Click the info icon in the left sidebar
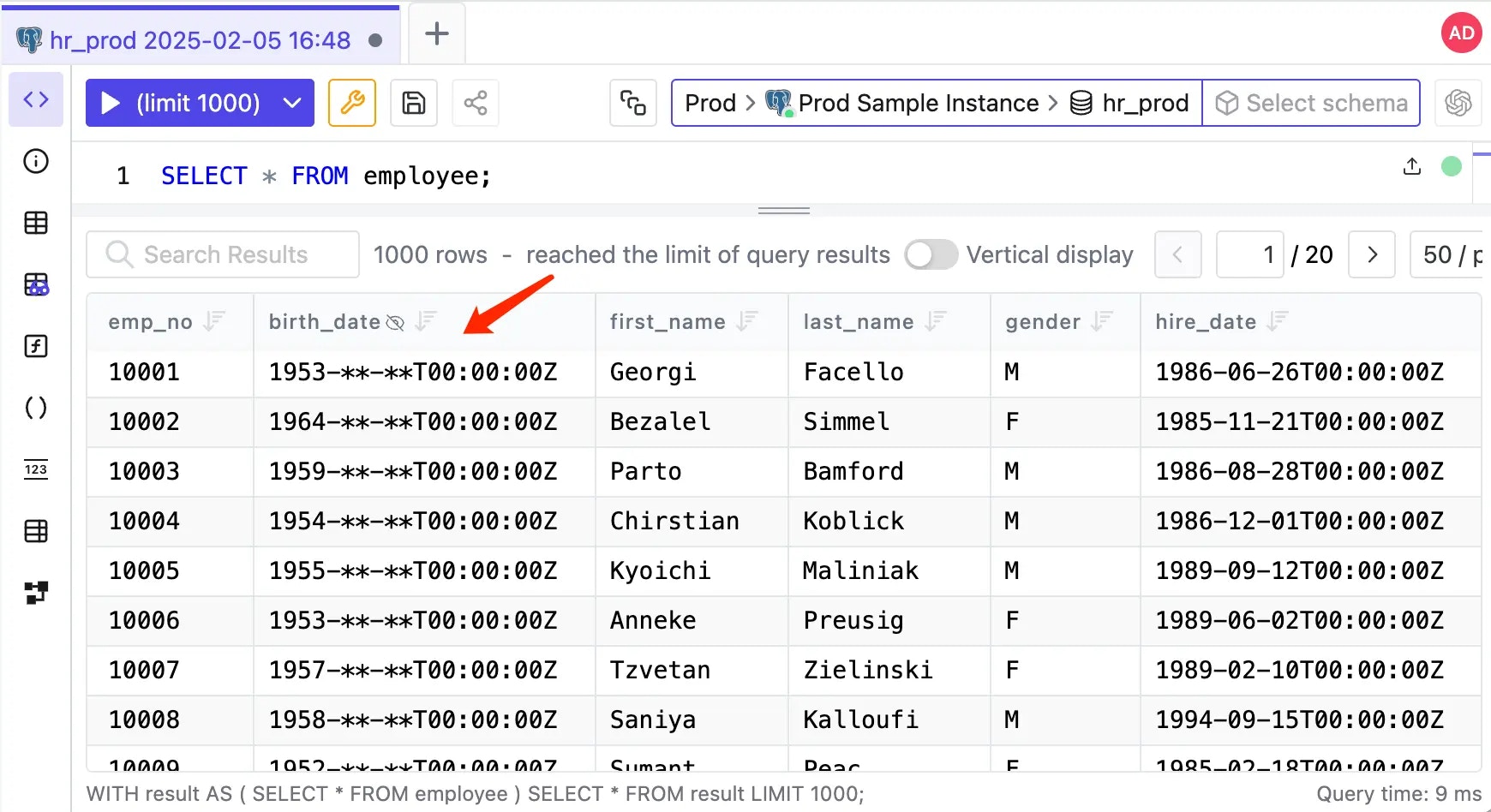This screenshot has width=1491, height=812. point(36,161)
